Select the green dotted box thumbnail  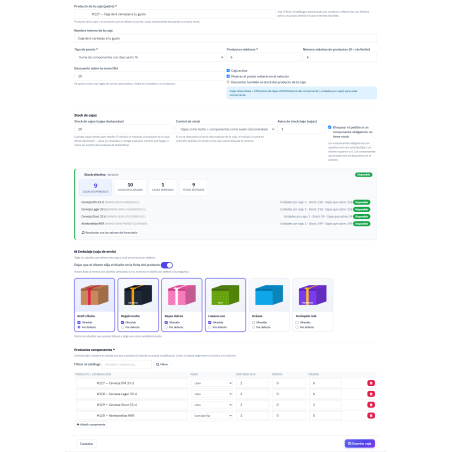225,295
